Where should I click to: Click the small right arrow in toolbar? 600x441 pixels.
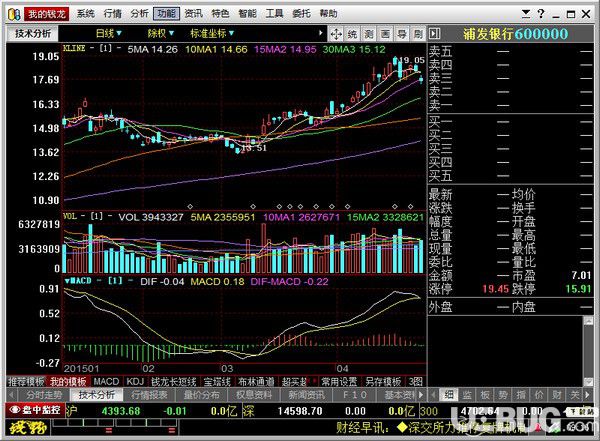(321, 33)
